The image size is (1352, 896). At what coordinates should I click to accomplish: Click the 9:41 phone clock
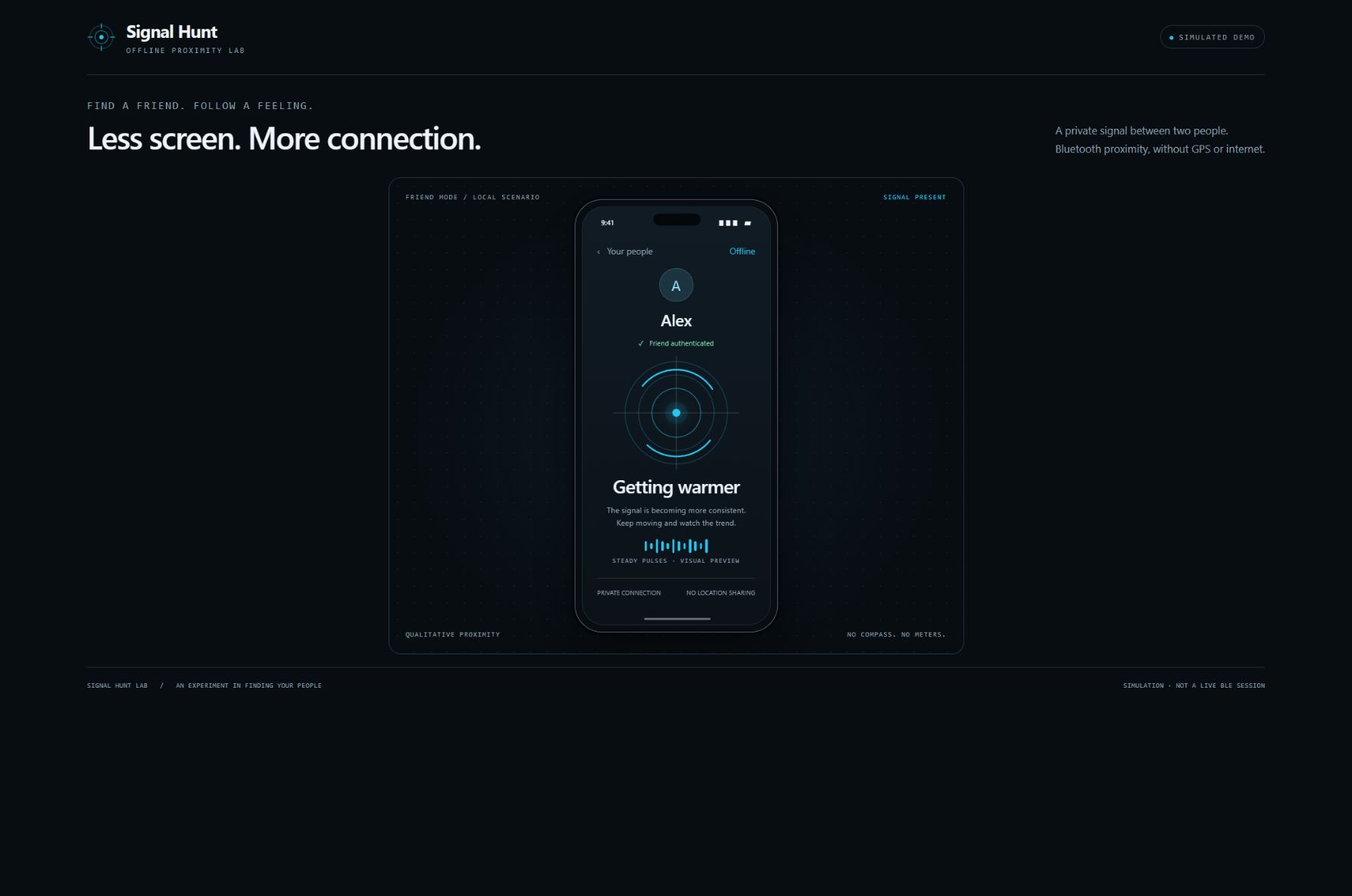(x=607, y=223)
